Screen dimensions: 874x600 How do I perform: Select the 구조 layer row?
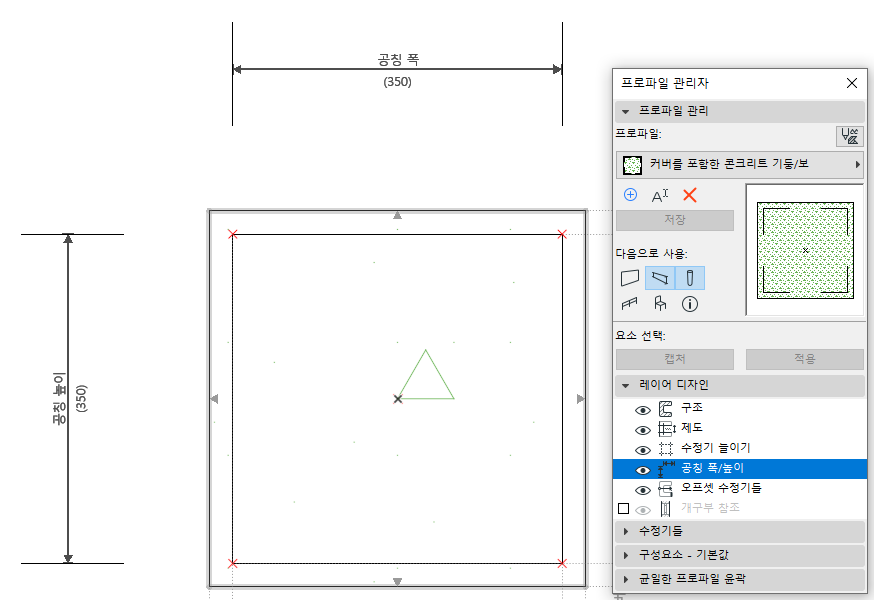[740, 409]
